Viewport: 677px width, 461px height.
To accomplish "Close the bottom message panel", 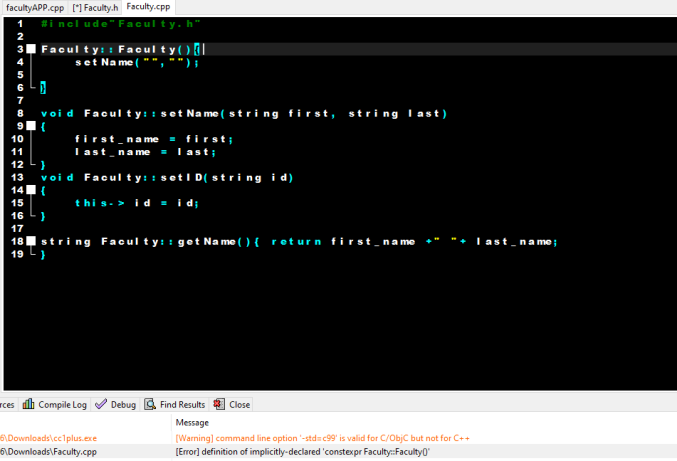I will (232, 404).
